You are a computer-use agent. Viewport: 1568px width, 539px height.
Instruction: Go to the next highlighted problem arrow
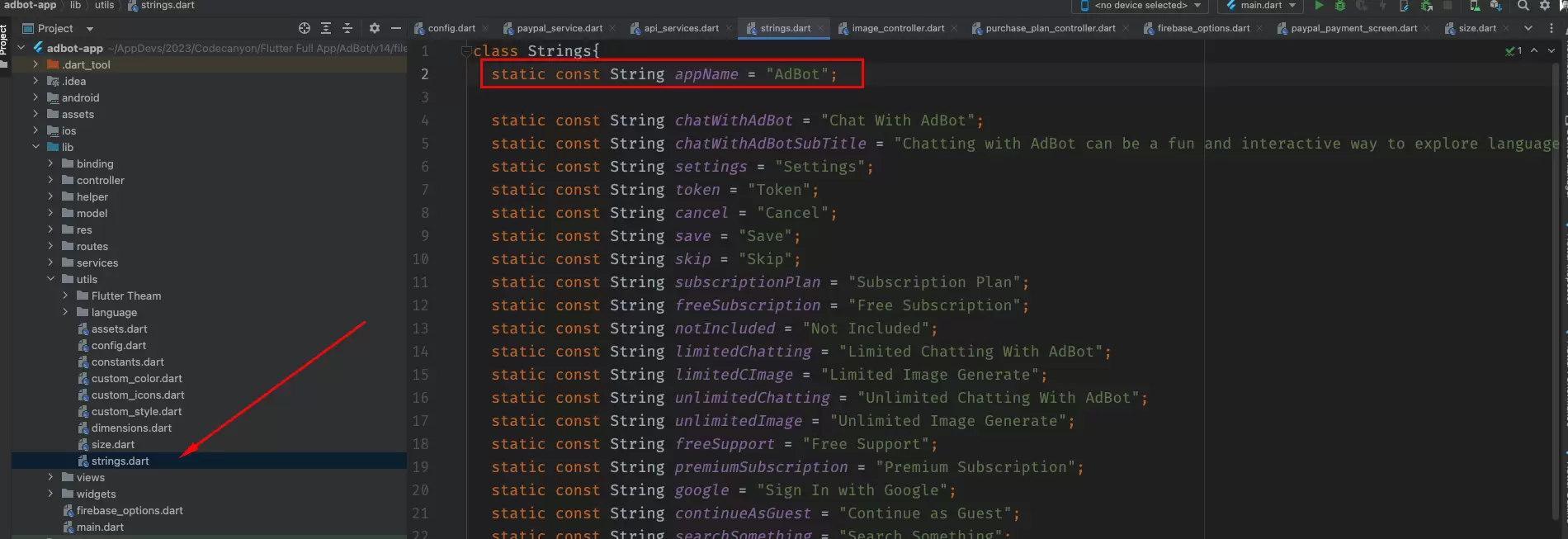coord(1551,50)
